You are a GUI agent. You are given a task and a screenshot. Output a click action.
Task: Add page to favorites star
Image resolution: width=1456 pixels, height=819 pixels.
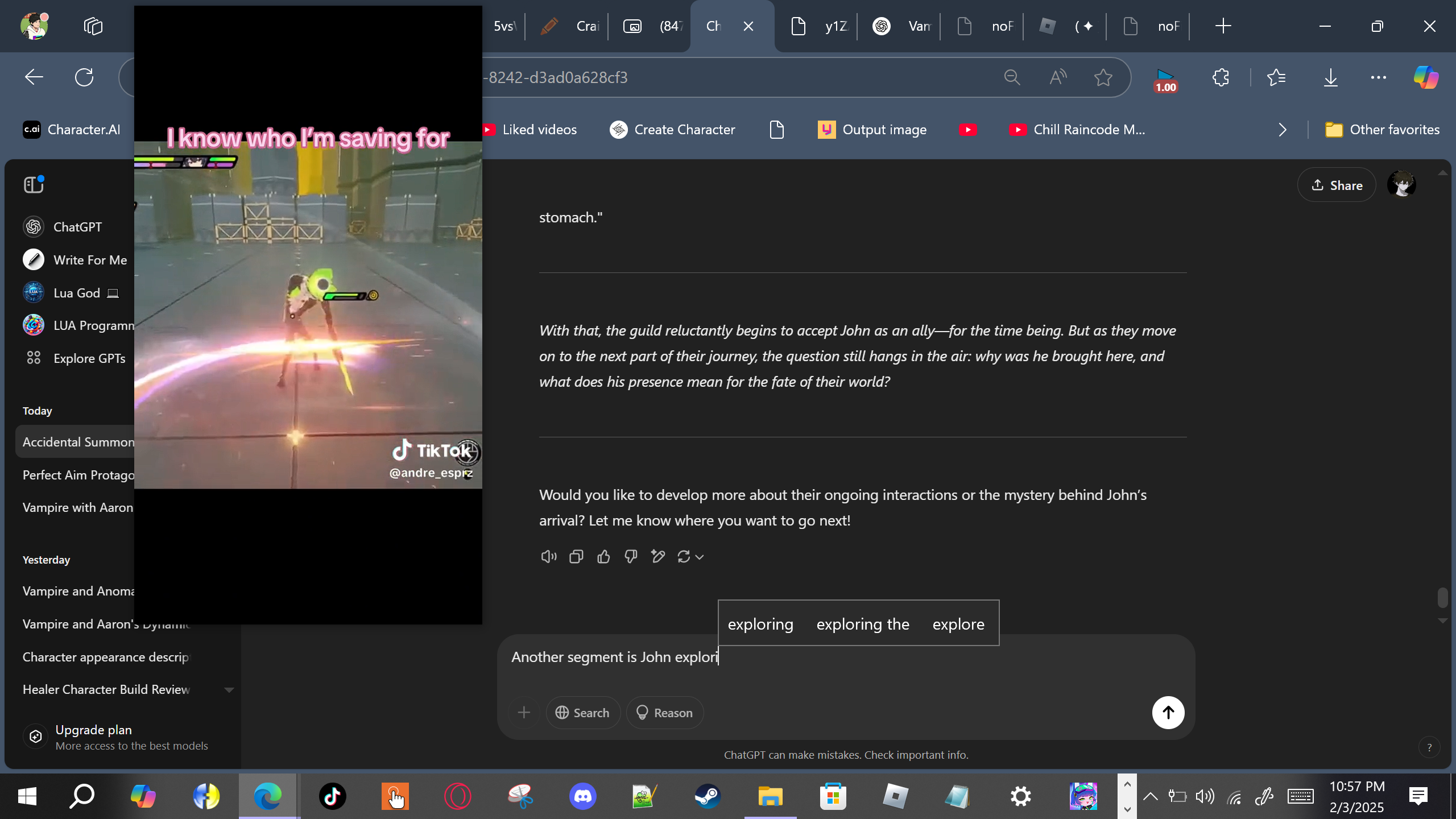pyautogui.click(x=1103, y=77)
